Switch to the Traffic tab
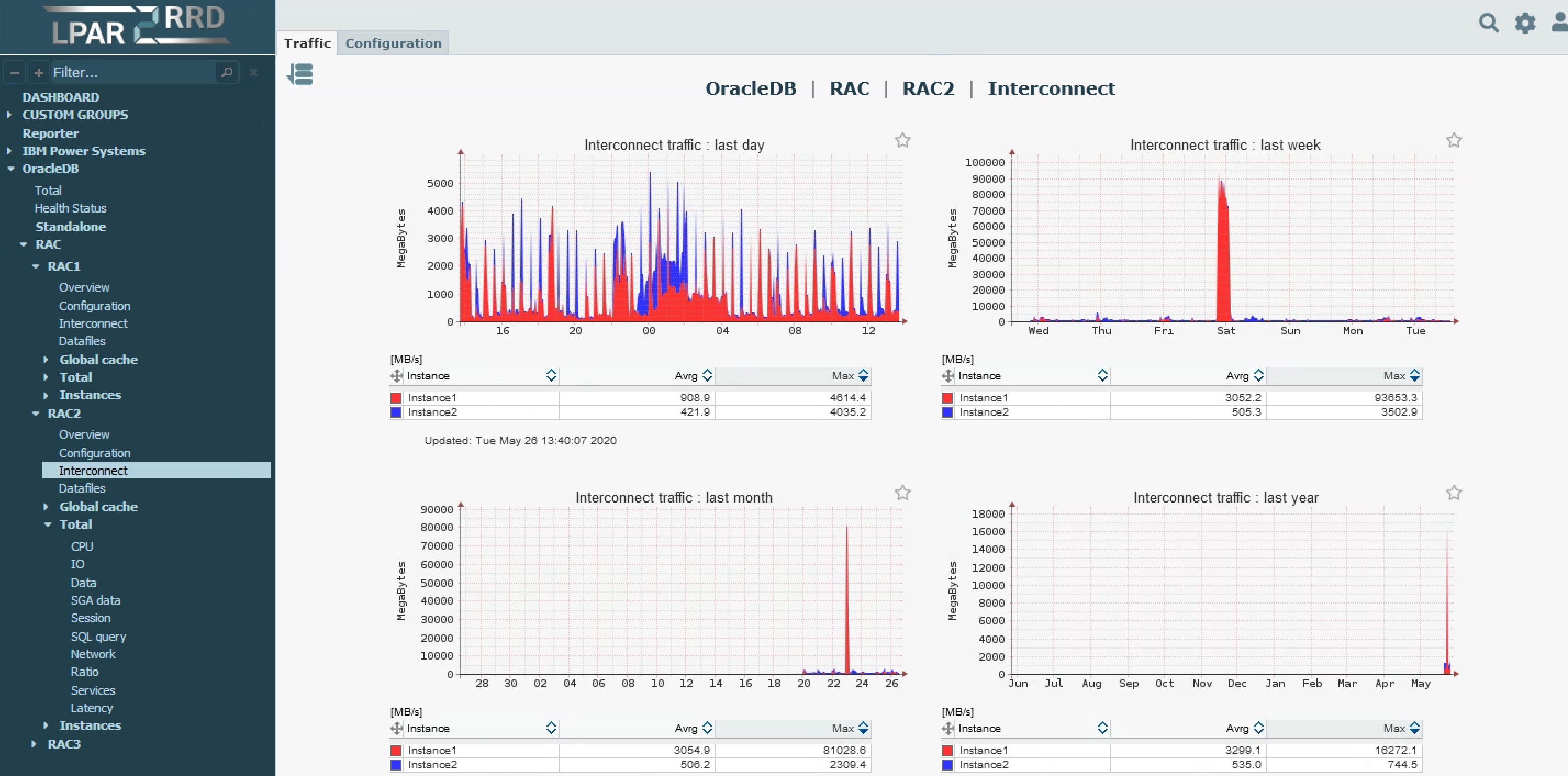Image resolution: width=1568 pixels, height=776 pixels. click(308, 43)
